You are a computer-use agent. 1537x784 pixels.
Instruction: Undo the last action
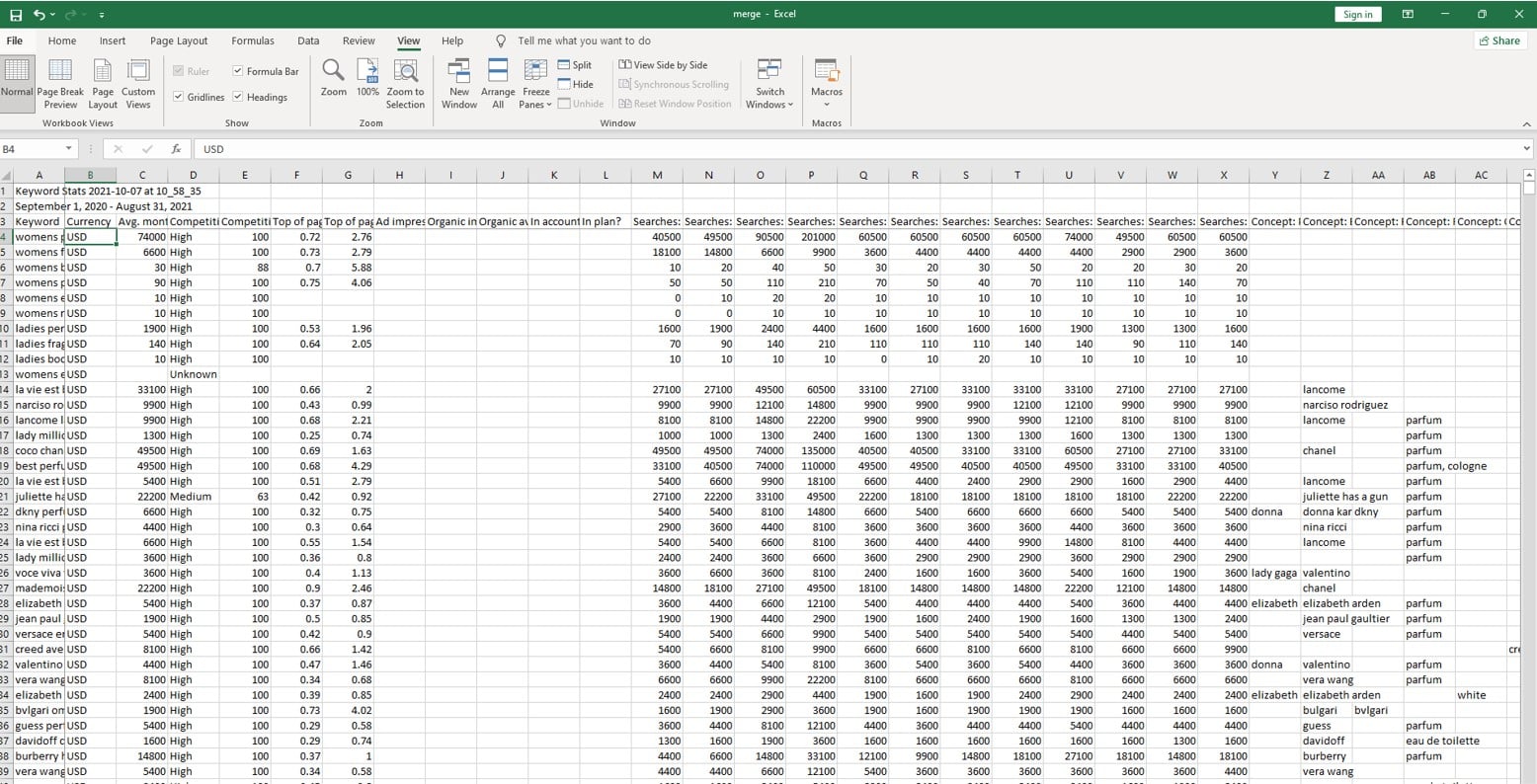(39, 15)
